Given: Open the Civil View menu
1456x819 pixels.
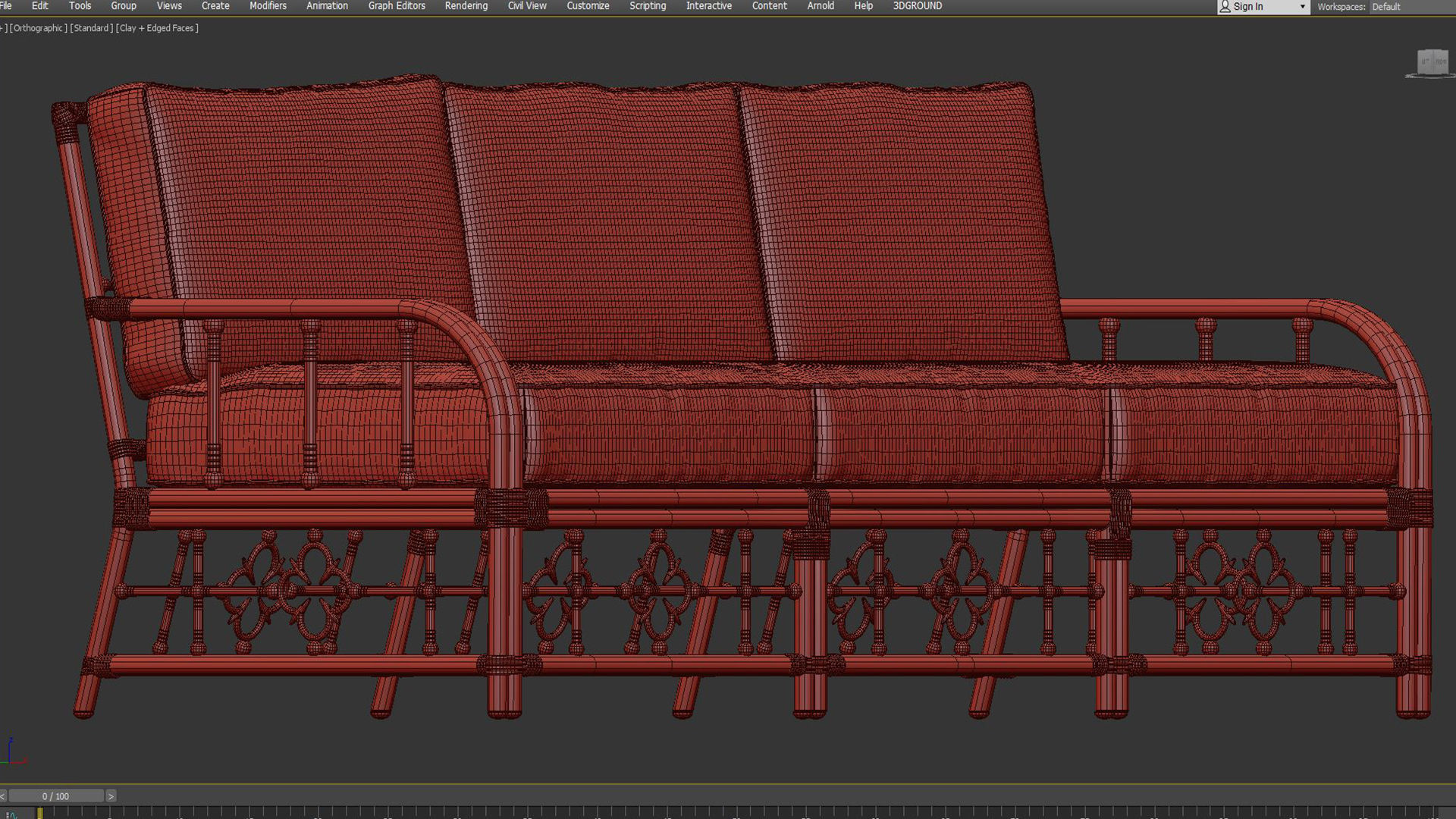Looking at the screenshot, I should click(x=526, y=6).
